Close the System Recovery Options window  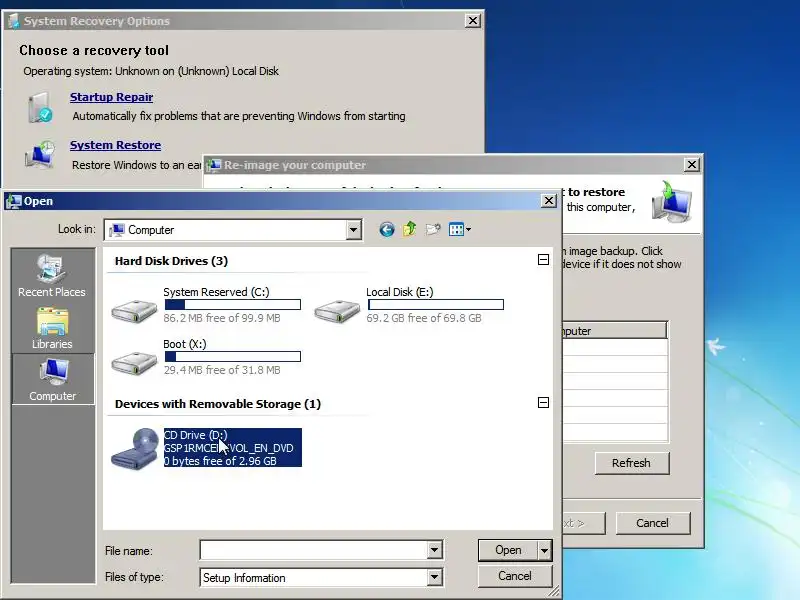(473, 20)
